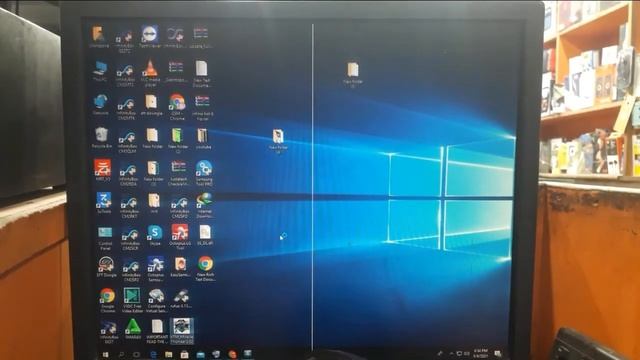Select the Recycle Bin icon

(x=101, y=138)
